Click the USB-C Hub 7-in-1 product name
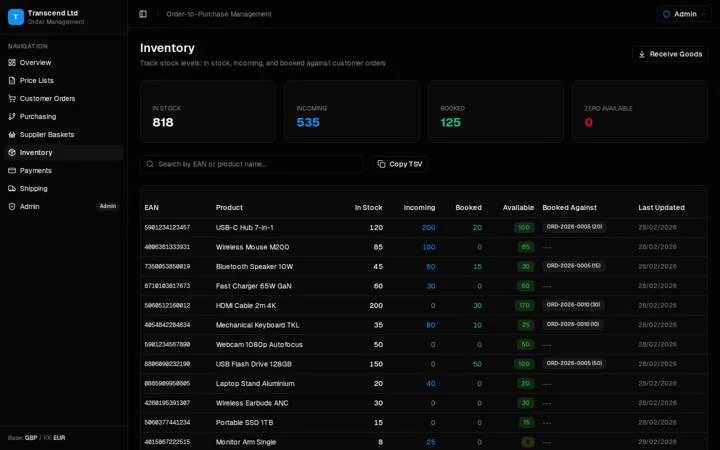Viewport: 720px width, 450px height. [244, 227]
